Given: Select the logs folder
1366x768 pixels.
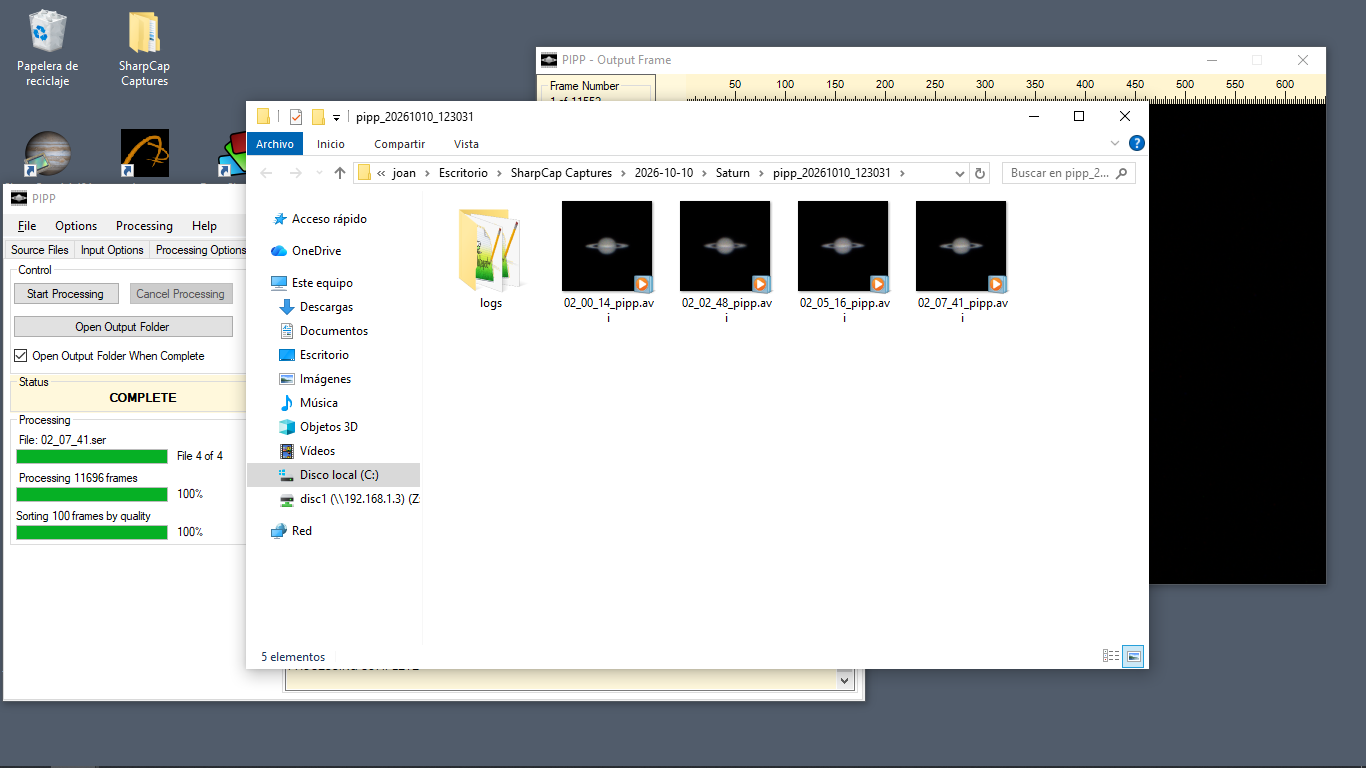Looking at the screenshot, I should [x=491, y=258].
